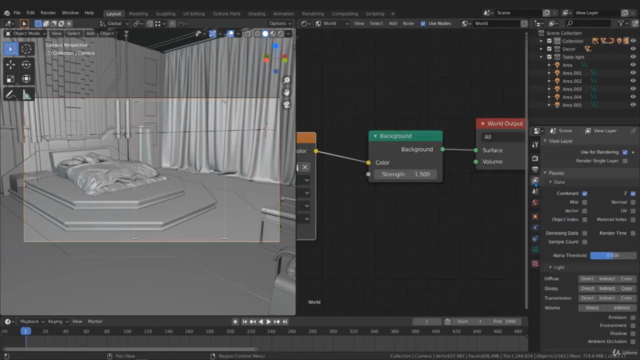Click the viewport zoom magnifier icon
This screenshot has height=360, width=640.
pyautogui.click(x=287, y=80)
